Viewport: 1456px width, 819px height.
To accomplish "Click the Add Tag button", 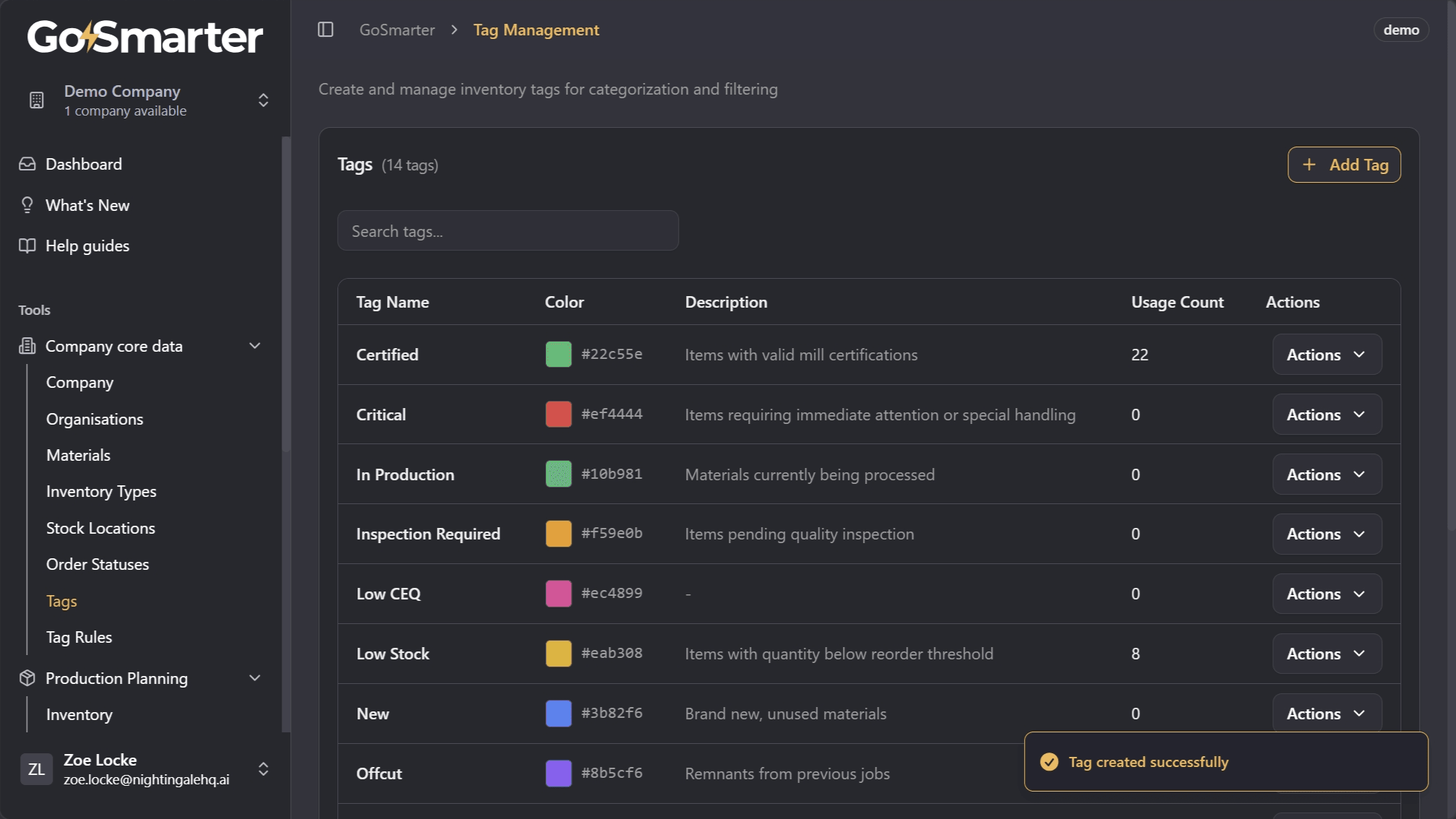I will (1344, 165).
